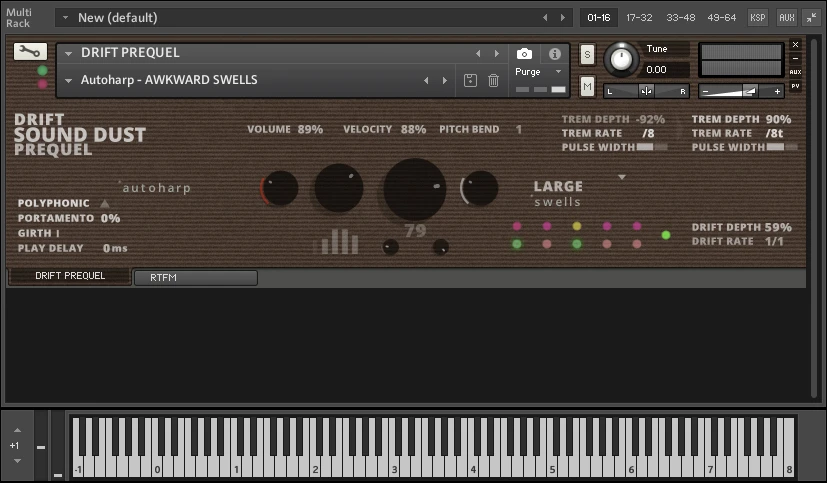Delete snapshot with the trash icon
The width and height of the screenshot is (827, 483).
tap(493, 80)
